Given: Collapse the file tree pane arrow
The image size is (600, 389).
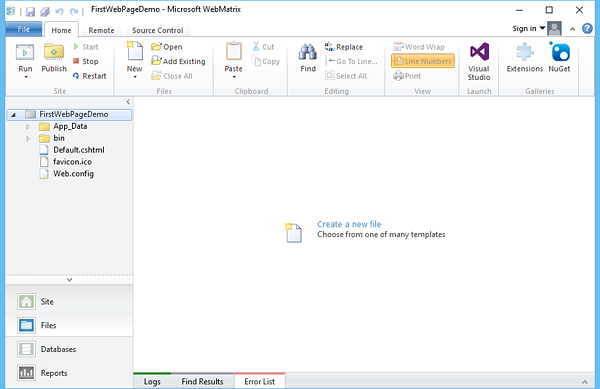Looking at the screenshot, I should click(128, 102).
